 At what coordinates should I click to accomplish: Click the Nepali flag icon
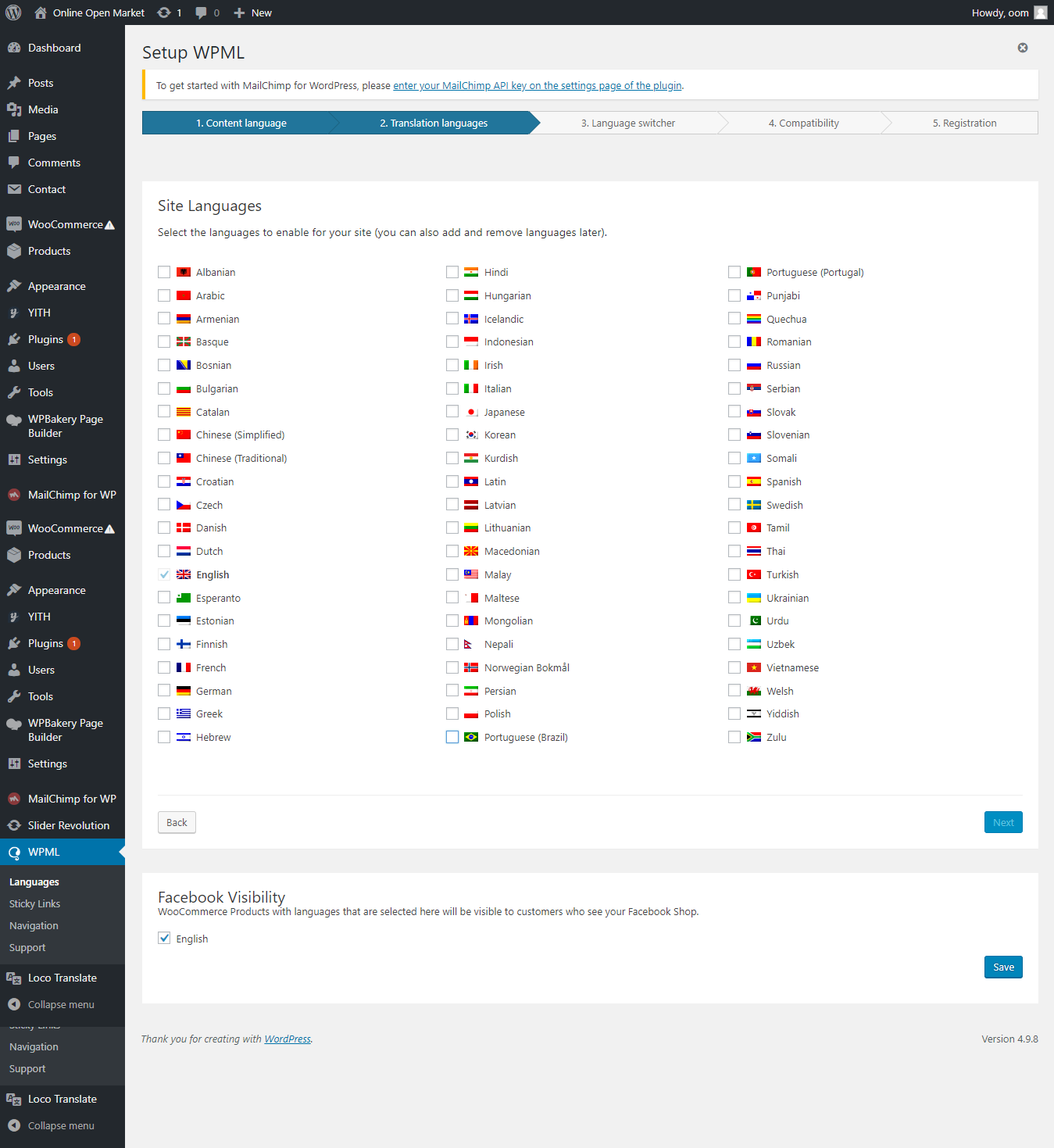469,644
